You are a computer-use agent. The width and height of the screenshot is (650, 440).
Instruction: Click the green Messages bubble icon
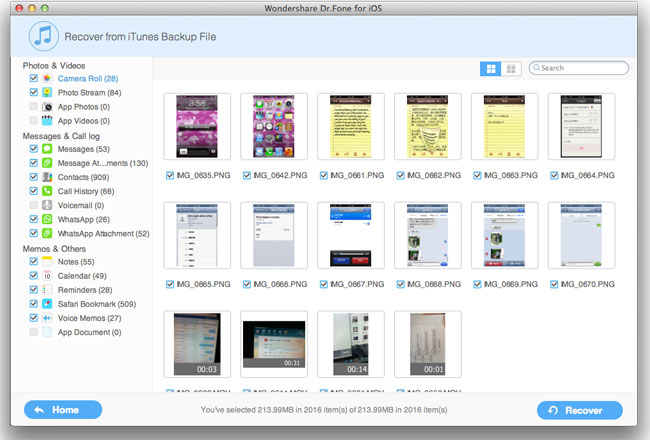coord(47,148)
